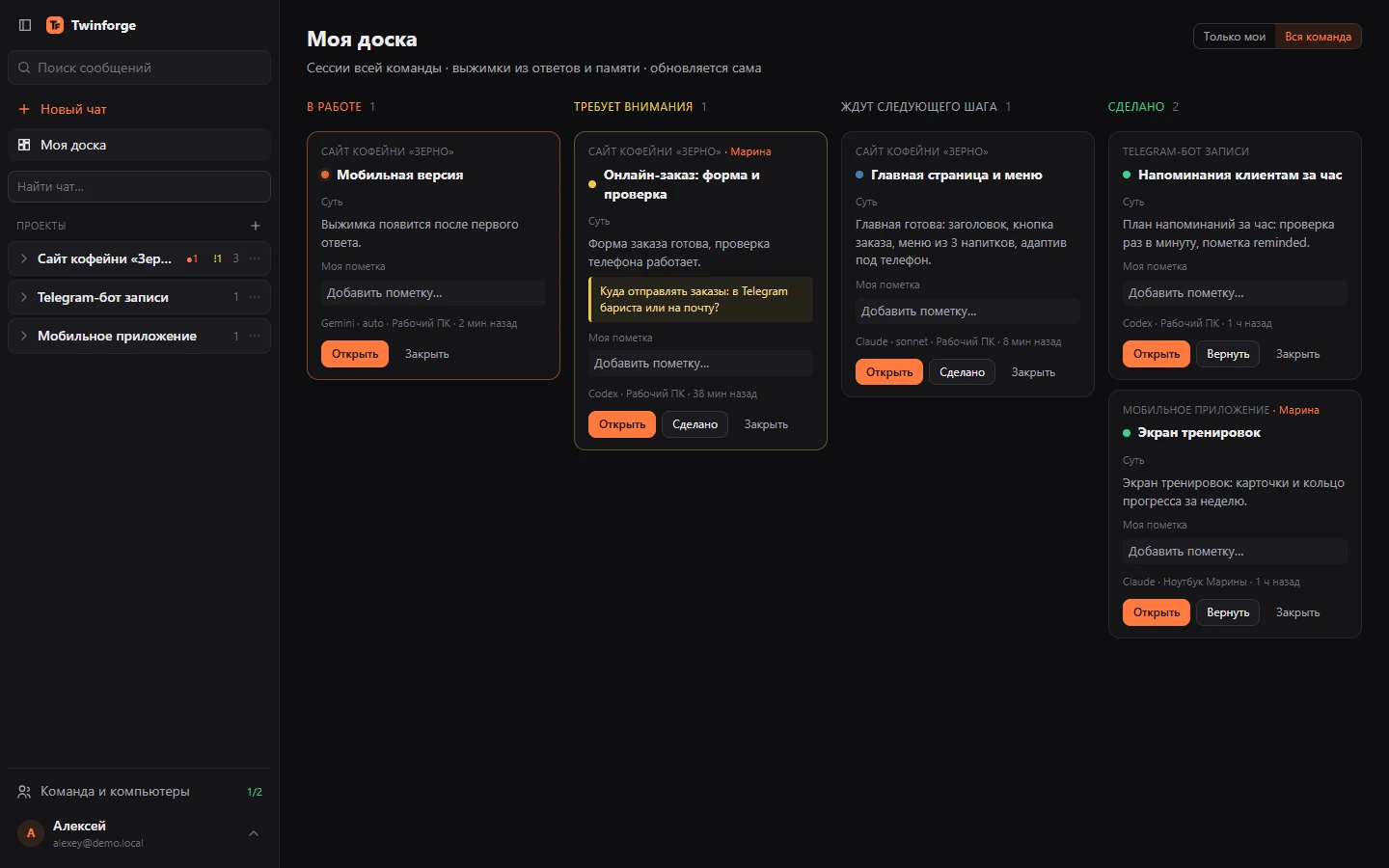Click the team icon by Команда и компьютеры
Viewport: 1389px width, 868px height.
point(24,792)
